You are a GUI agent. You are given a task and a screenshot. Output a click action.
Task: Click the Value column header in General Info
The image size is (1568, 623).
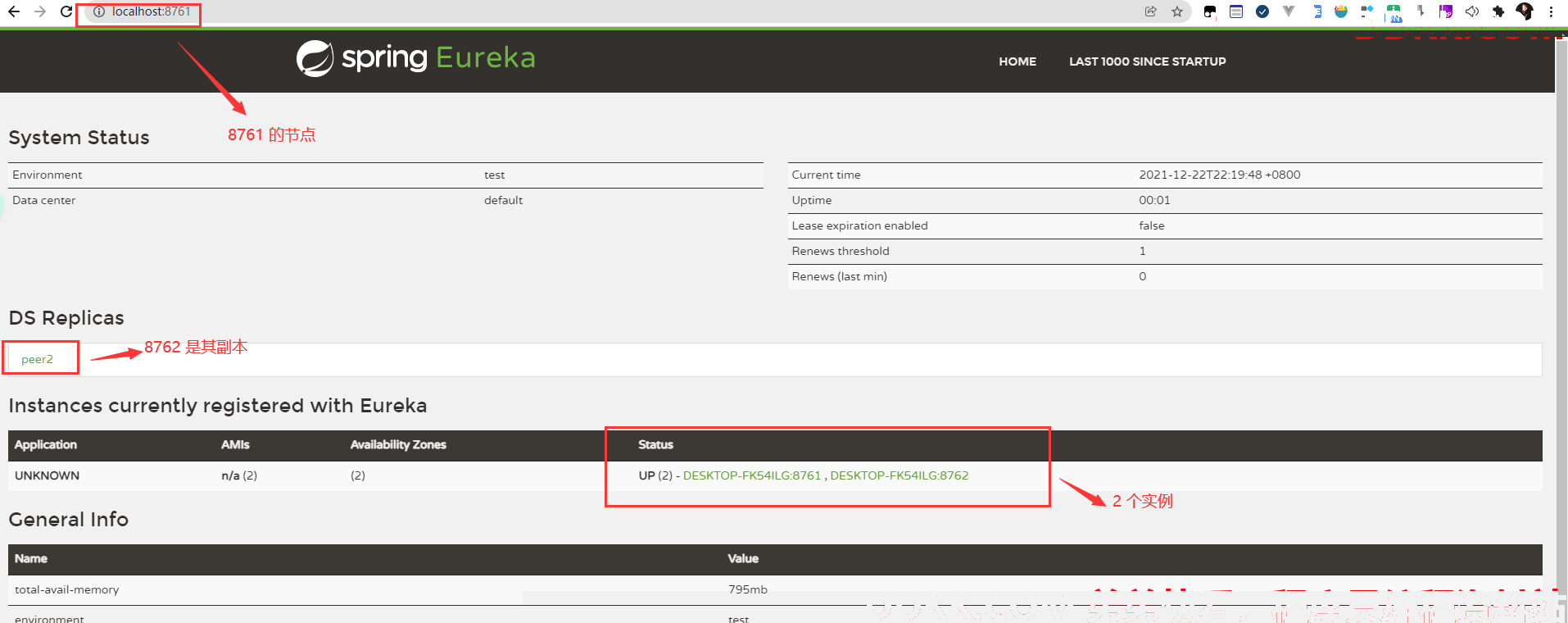point(743,558)
